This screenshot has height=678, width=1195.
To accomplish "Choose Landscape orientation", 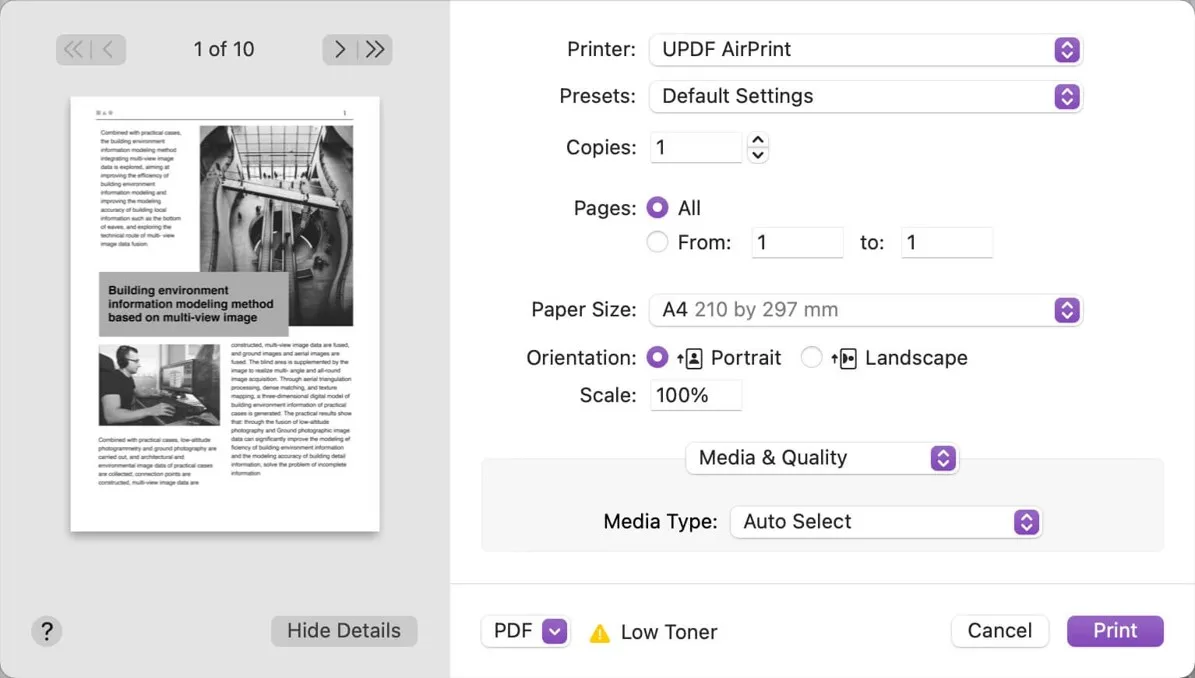I will pyautogui.click(x=811, y=358).
